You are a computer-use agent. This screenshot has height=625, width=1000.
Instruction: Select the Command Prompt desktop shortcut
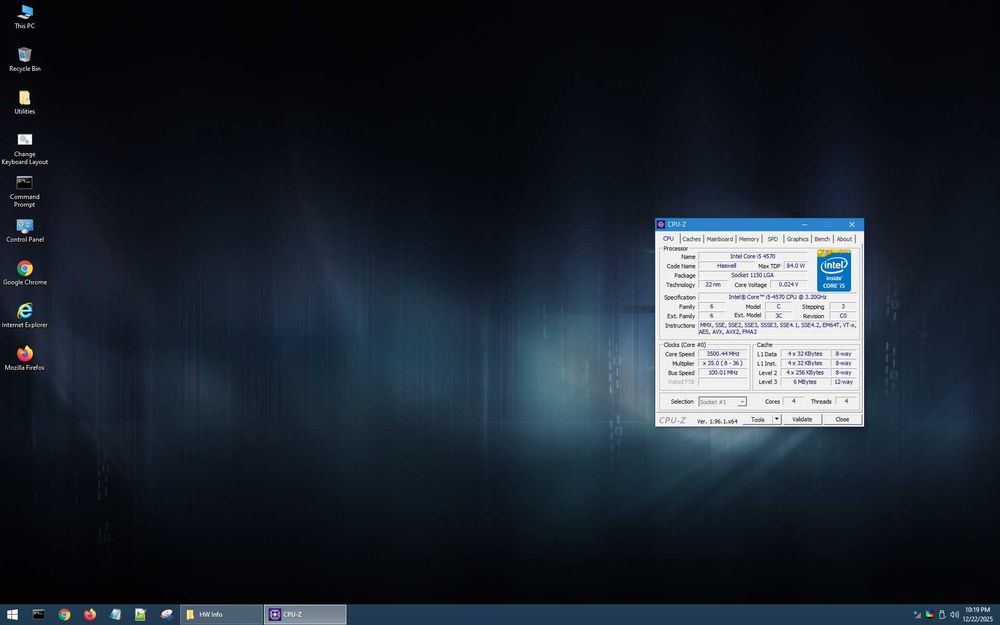(25, 191)
